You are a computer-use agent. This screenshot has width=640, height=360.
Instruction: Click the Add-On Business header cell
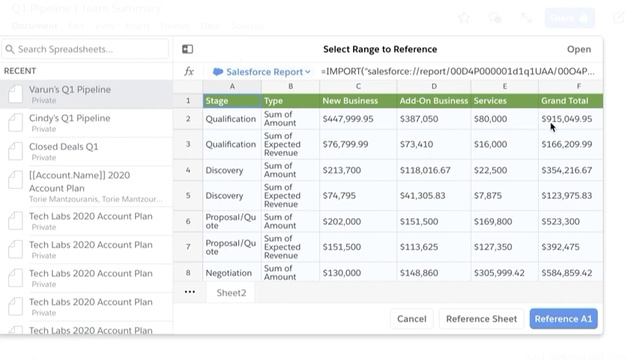(434, 101)
